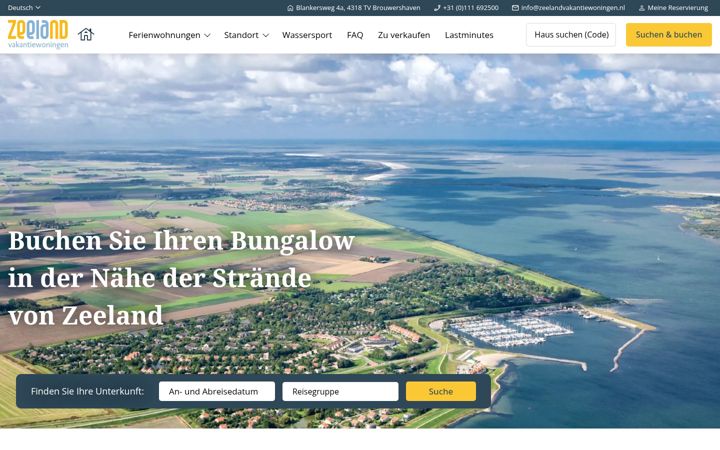Image resolution: width=720 pixels, height=450 pixels.
Task: Click the yellow Suche button
Action: pos(441,391)
